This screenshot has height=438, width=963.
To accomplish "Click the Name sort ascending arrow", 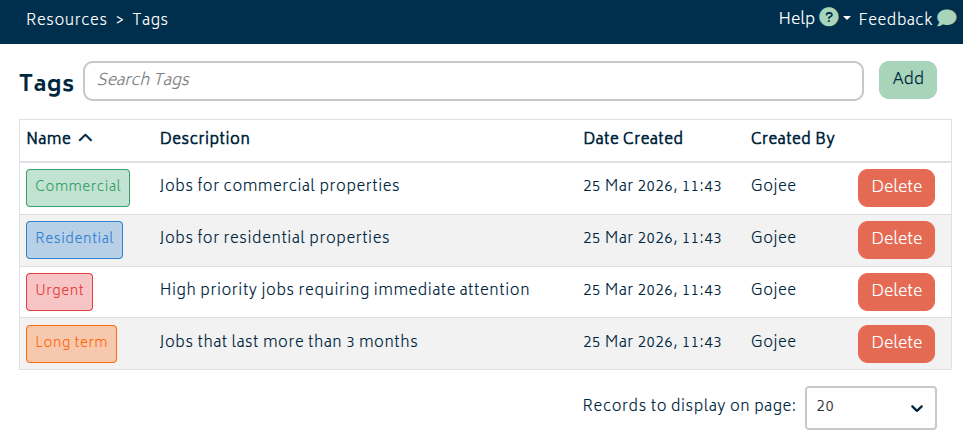I will [85, 138].
